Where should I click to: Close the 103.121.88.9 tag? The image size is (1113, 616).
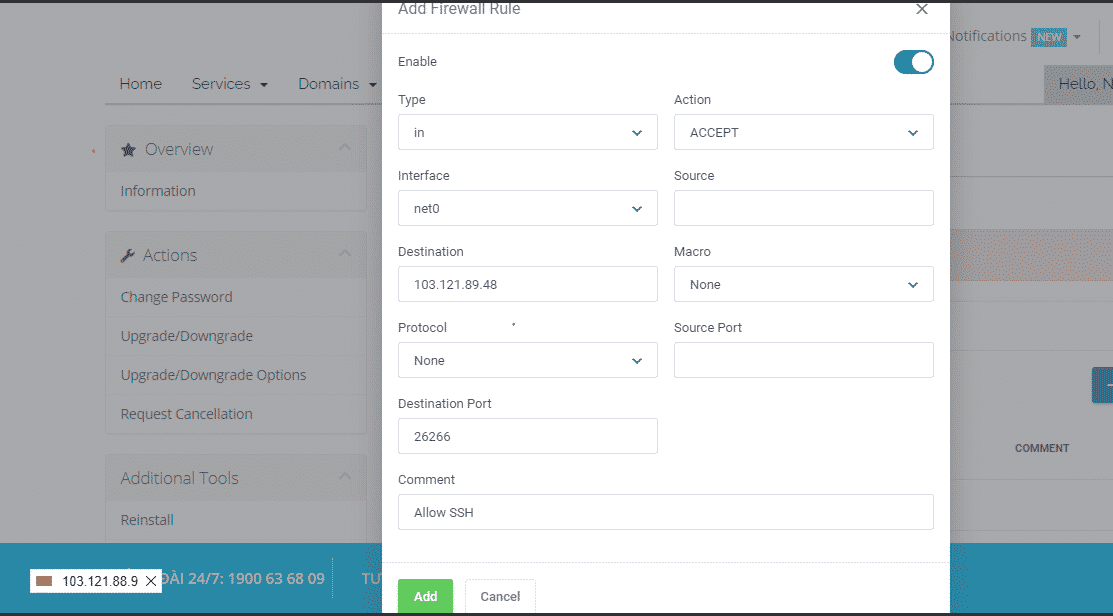tap(151, 581)
